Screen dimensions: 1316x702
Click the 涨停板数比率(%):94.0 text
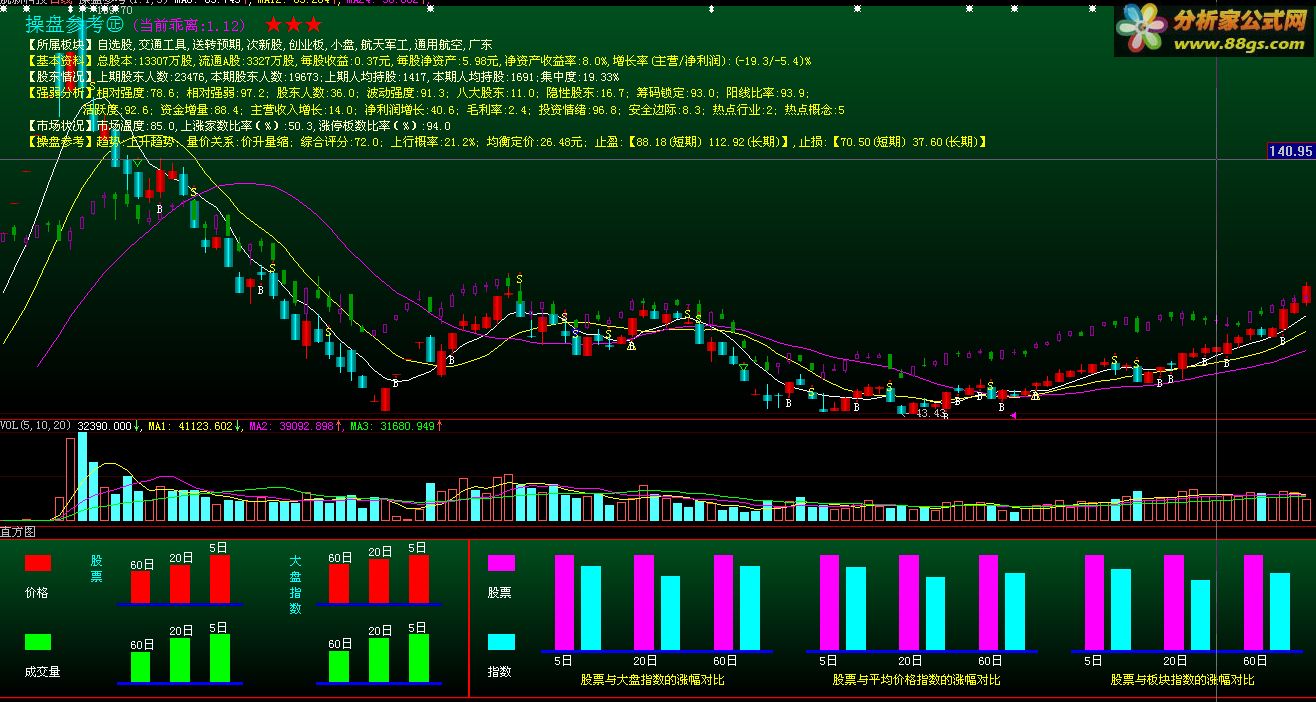(x=384, y=126)
